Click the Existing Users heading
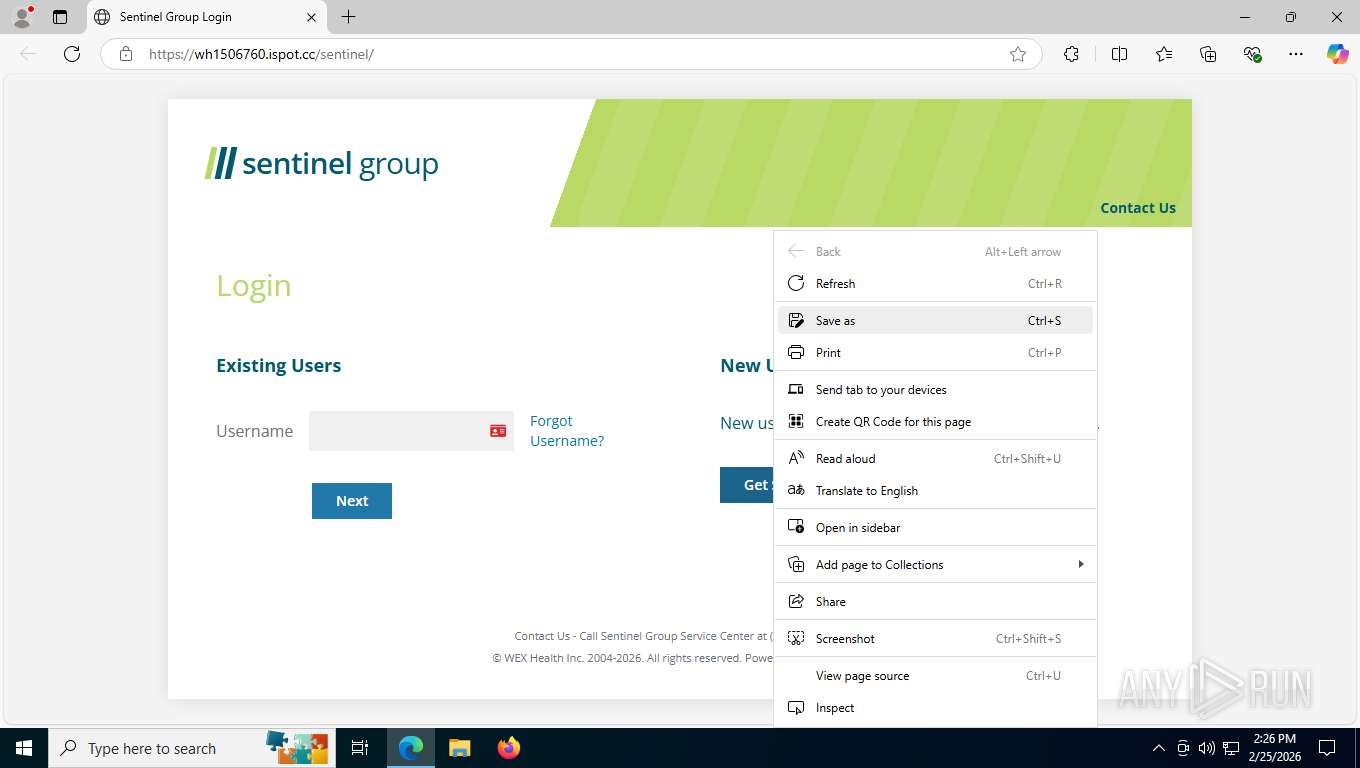Image resolution: width=1360 pixels, height=768 pixels. 279,366
